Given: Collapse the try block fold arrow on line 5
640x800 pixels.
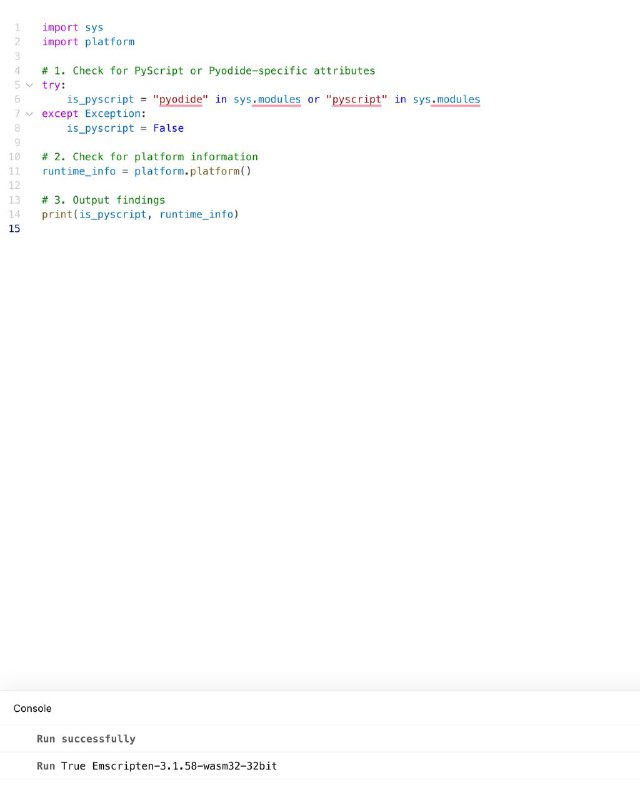Looking at the screenshot, I should (30, 85).
